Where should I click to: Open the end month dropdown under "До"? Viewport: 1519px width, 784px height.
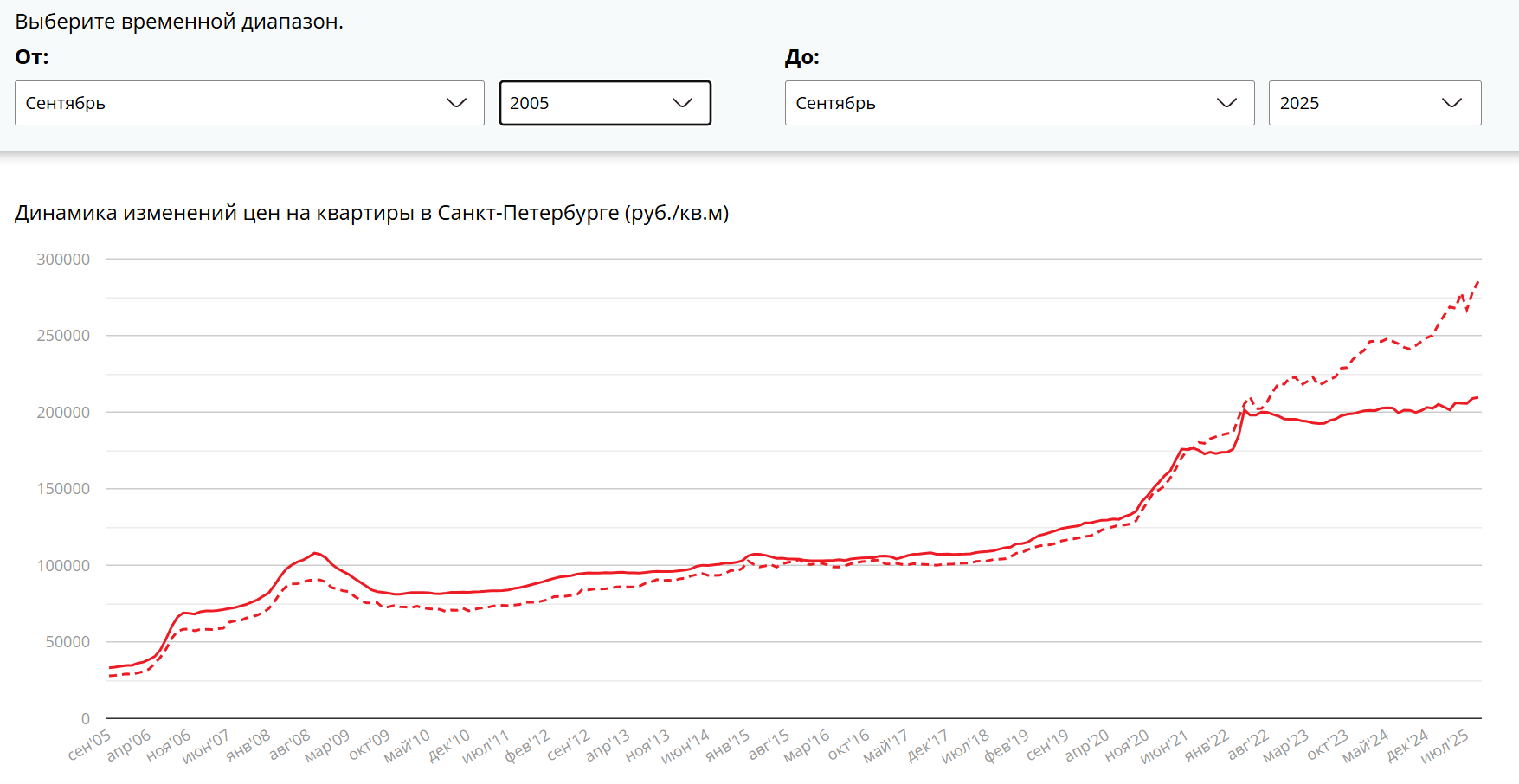coord(1019,103)
